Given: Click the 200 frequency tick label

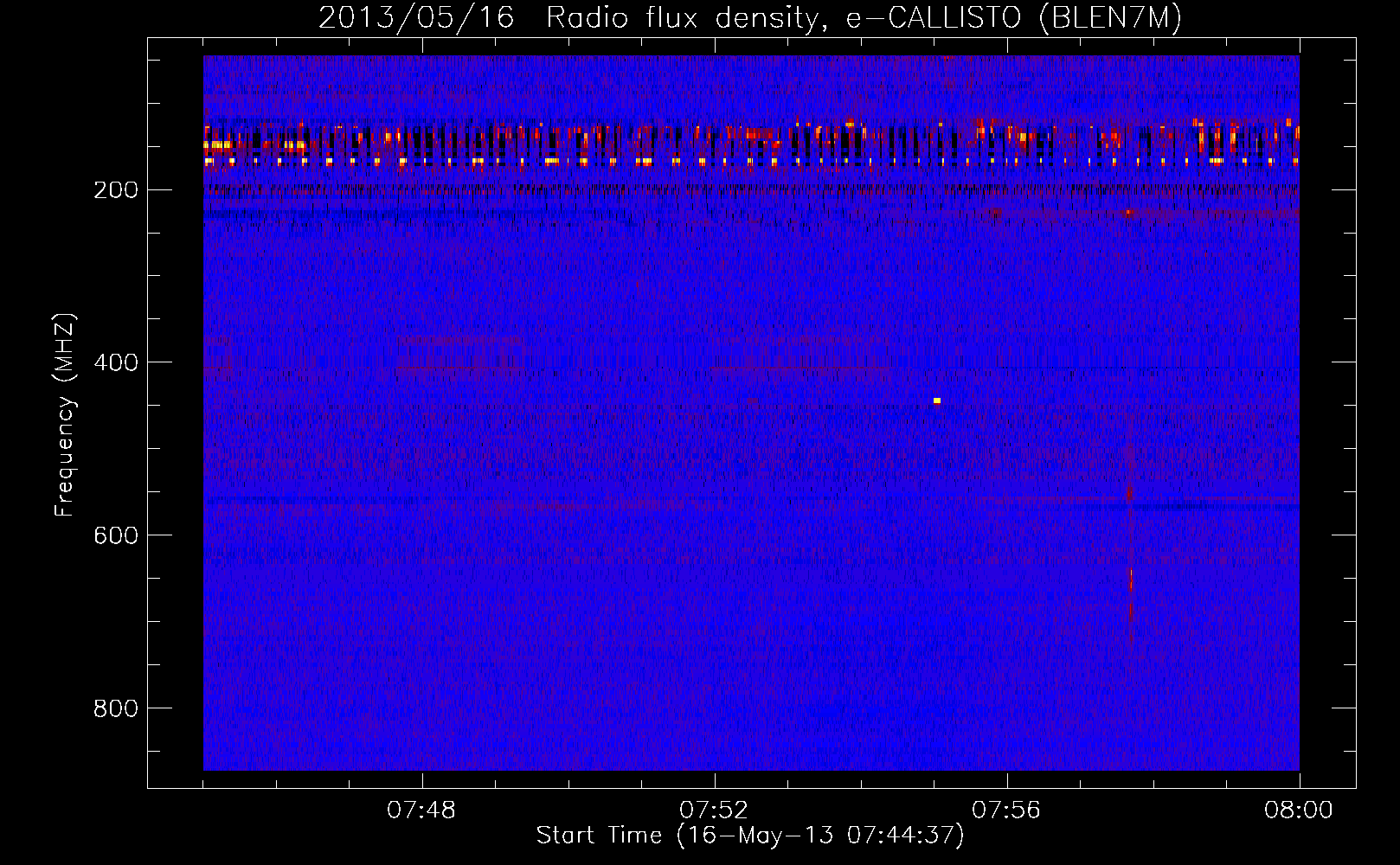Looking at the screenshot, I should coord(115,190).
